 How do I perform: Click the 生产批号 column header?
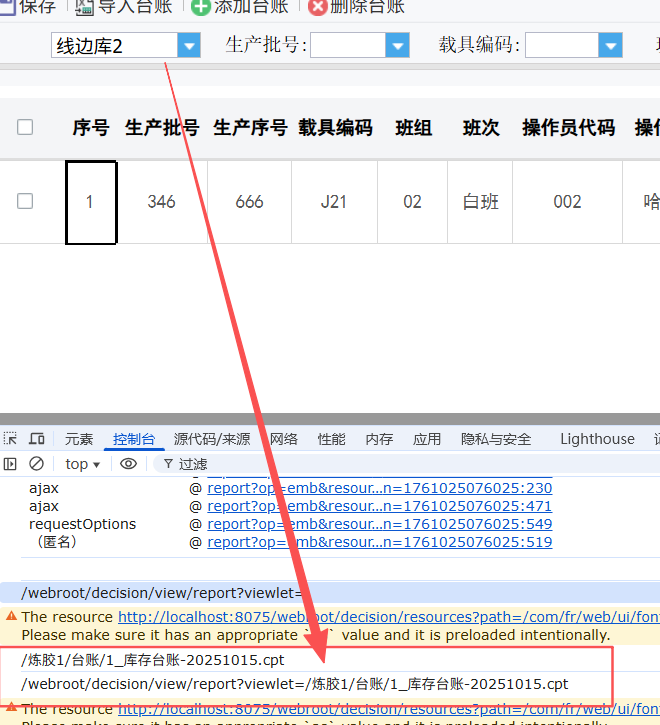click(x=162, y=128)
